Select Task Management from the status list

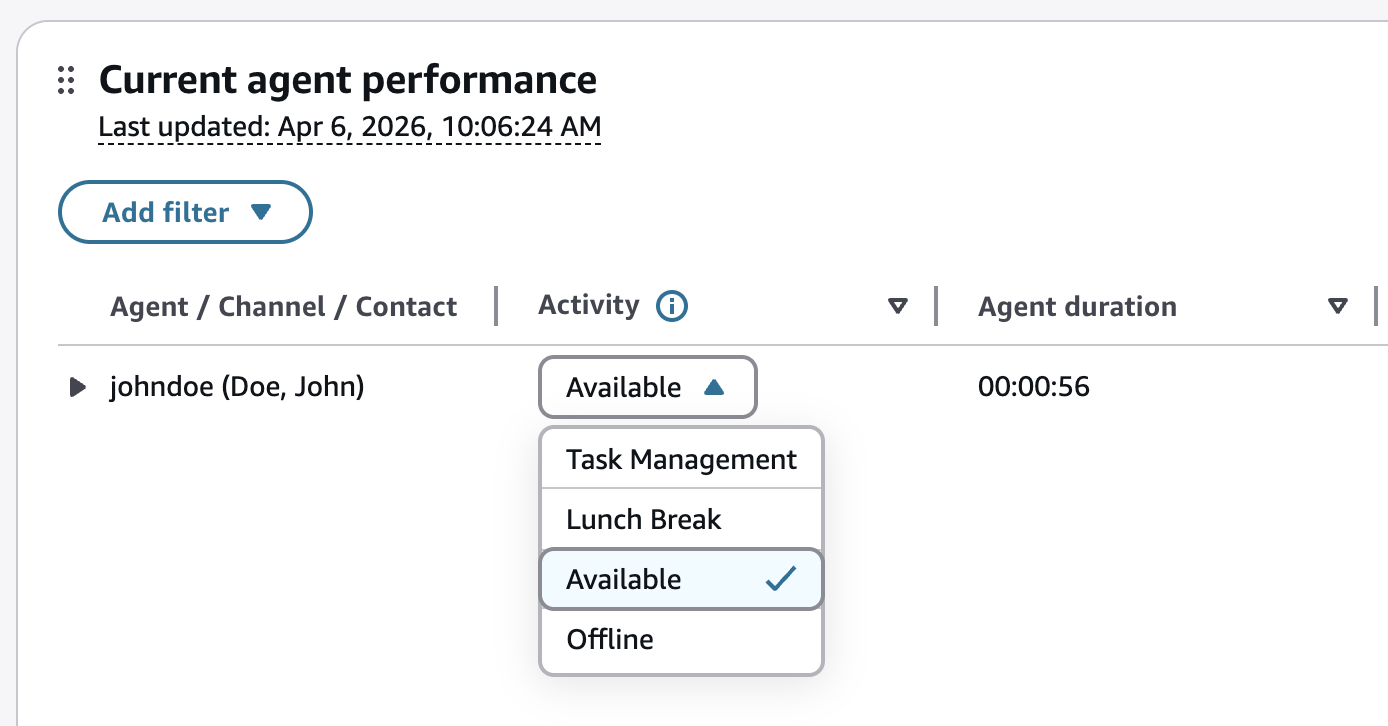pos(681,460)
